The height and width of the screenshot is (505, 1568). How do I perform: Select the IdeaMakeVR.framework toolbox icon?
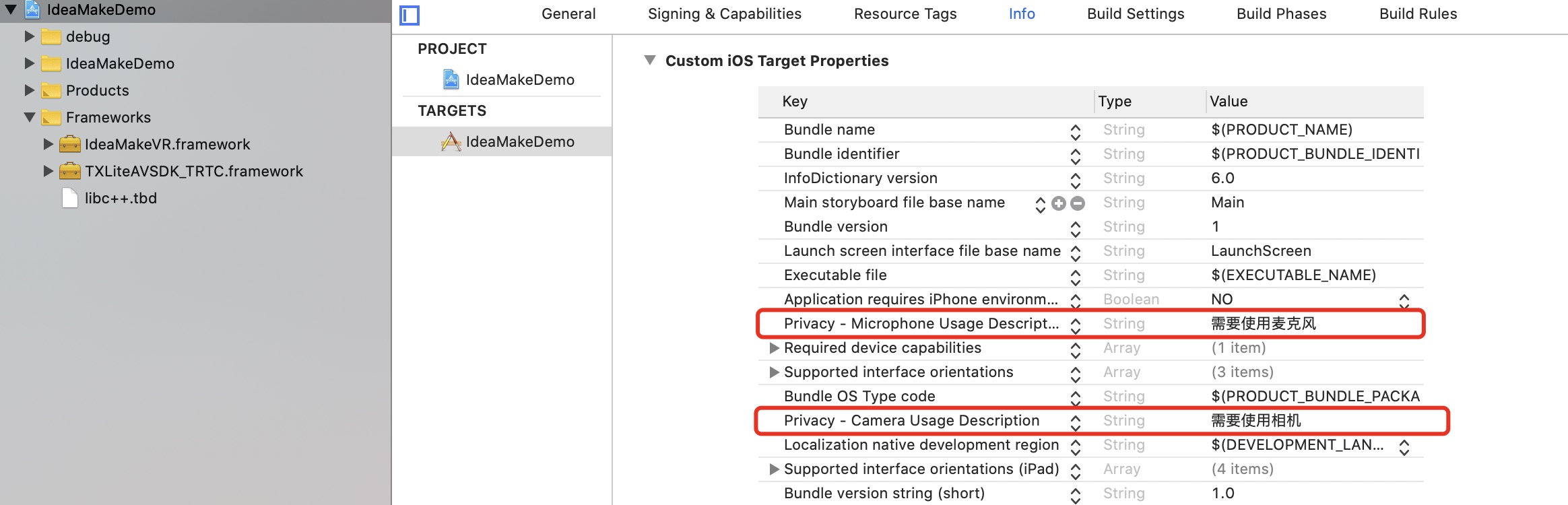[x=69, y=144]
